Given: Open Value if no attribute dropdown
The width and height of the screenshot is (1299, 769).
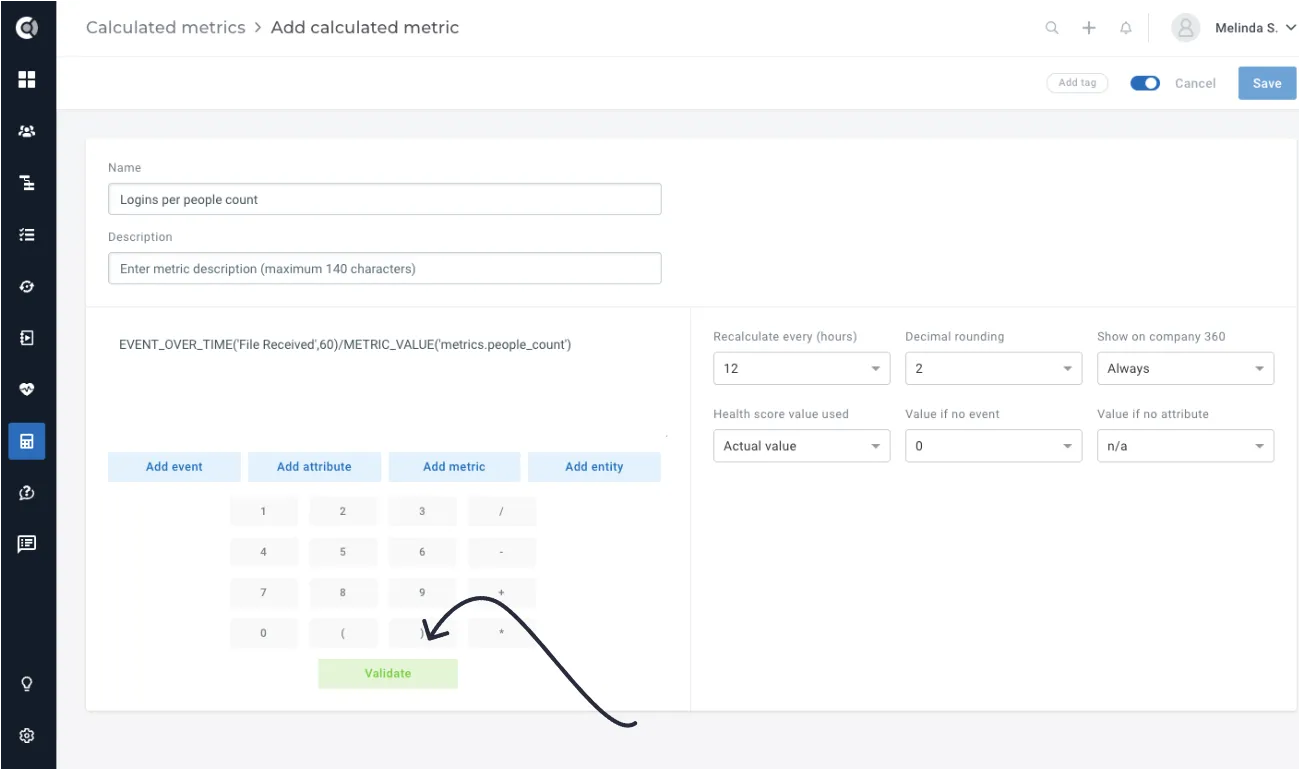Looking at the screenshot, I should [1185, 446].
